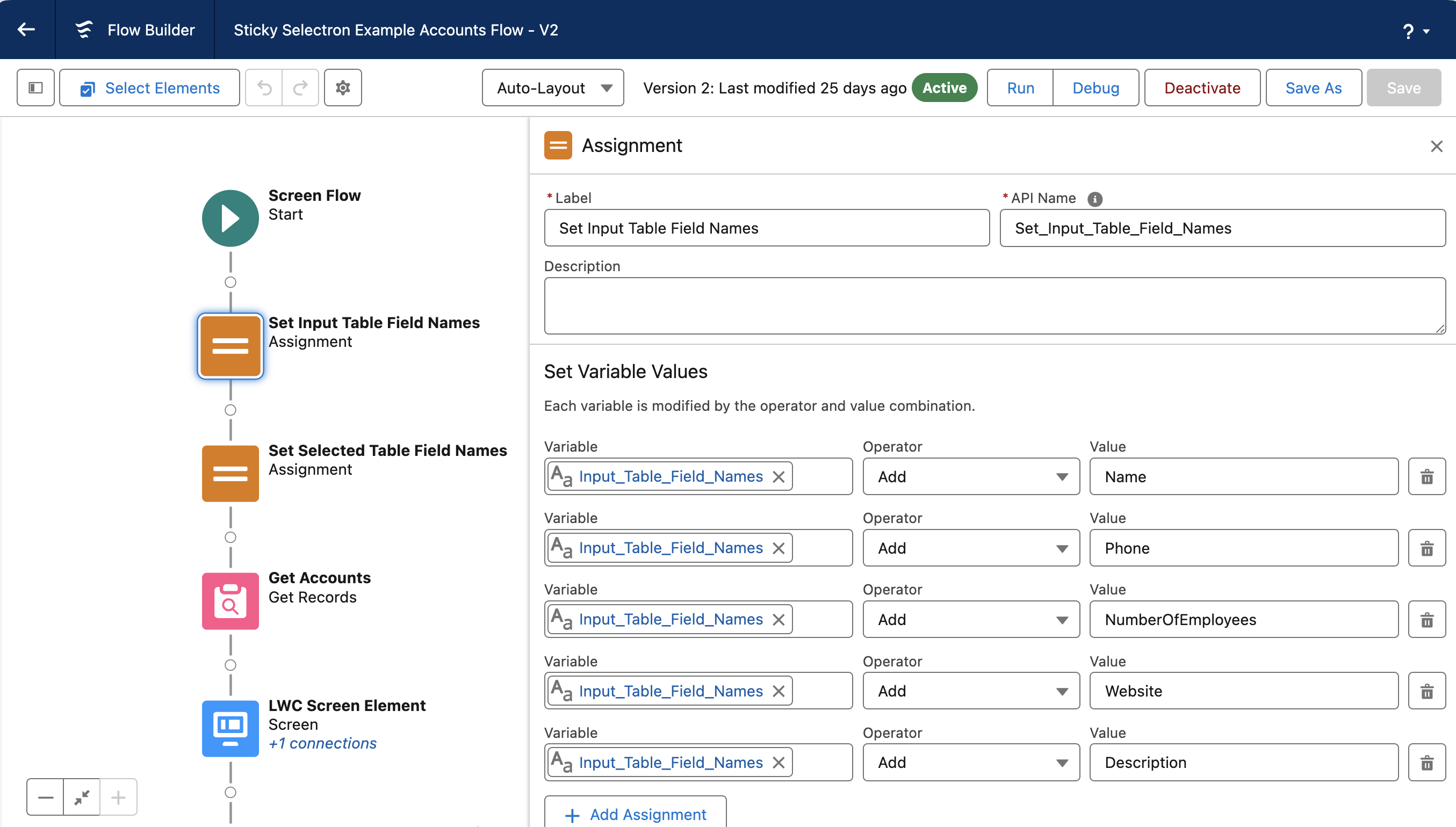Click inside the Description text area
Viewport: 1456px width, 827px height.
click(x=994, y=306)
